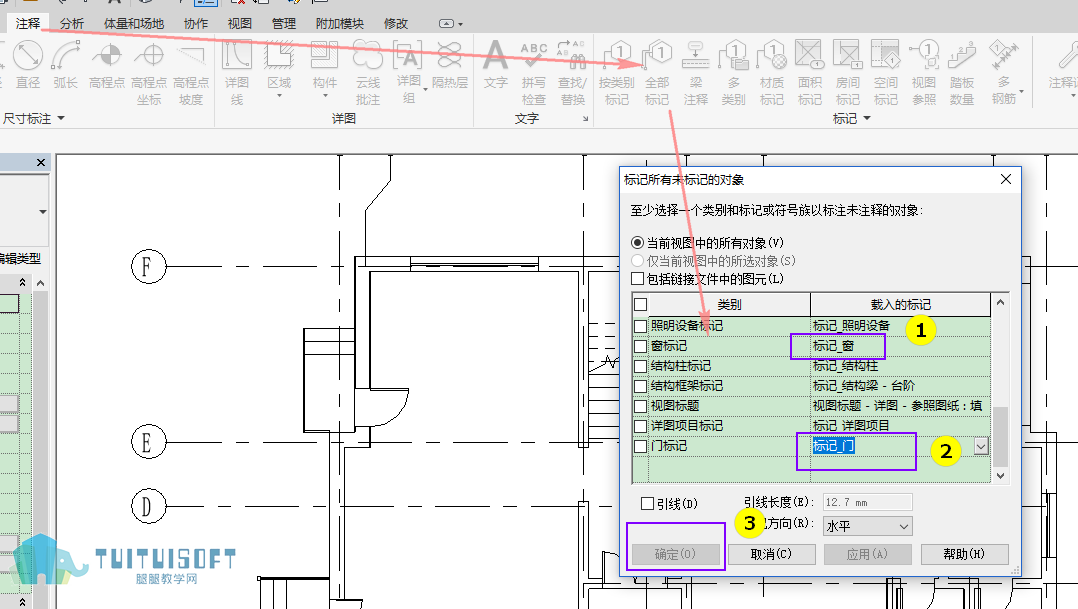
Task: Check the 照明设备标记 category row
Action: click(641, 326)
